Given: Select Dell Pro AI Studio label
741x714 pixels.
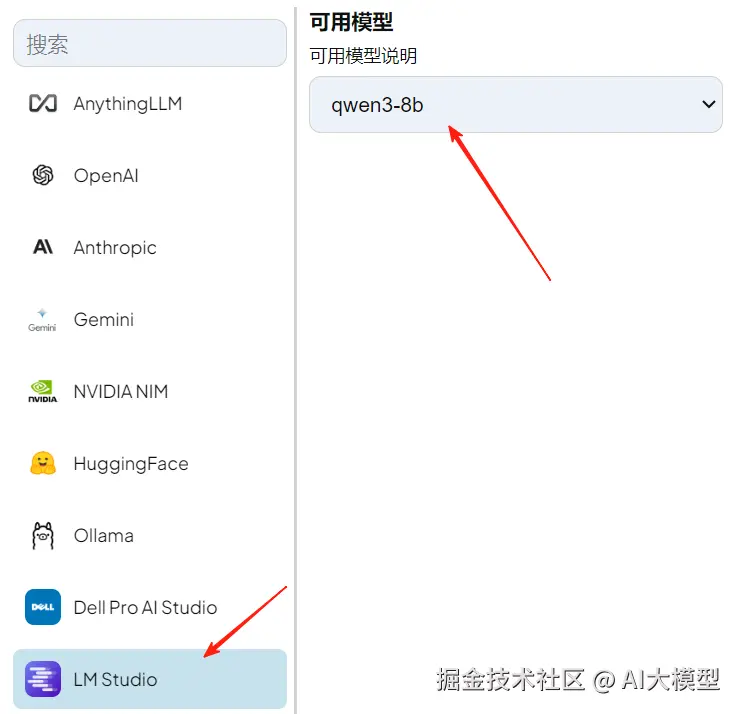Looking at the screenshot, I should (145, 607).
